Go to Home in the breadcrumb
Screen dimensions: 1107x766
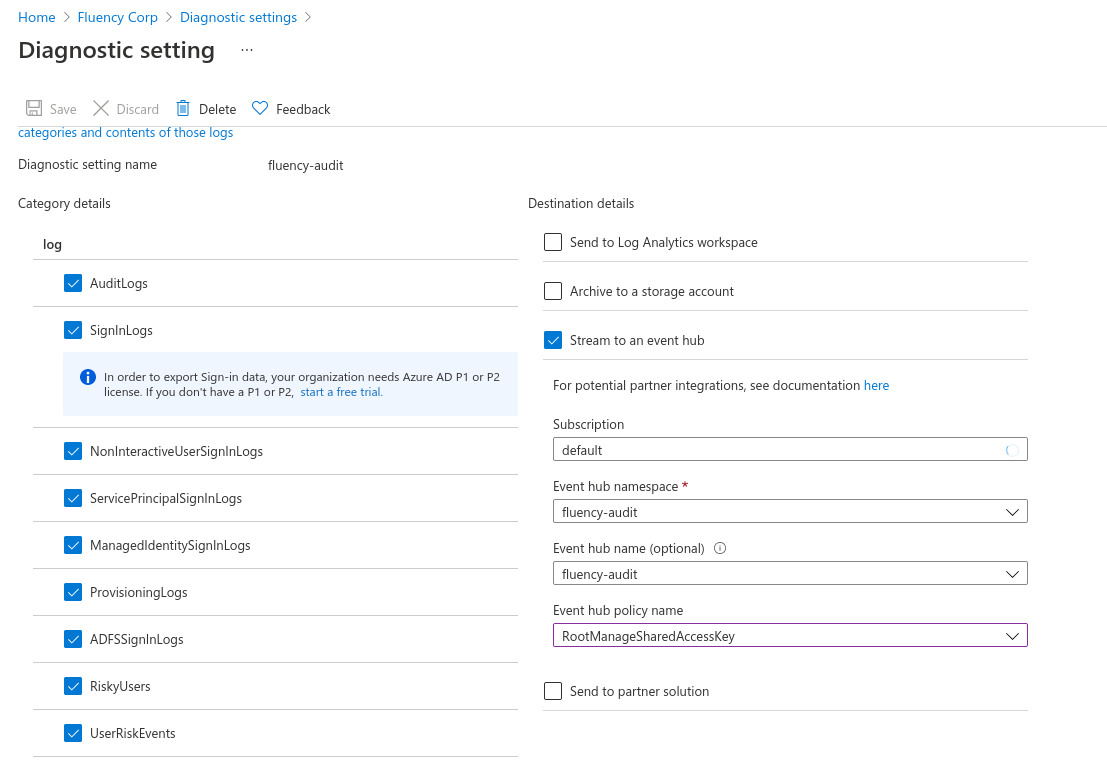click(x=37, y=17)
